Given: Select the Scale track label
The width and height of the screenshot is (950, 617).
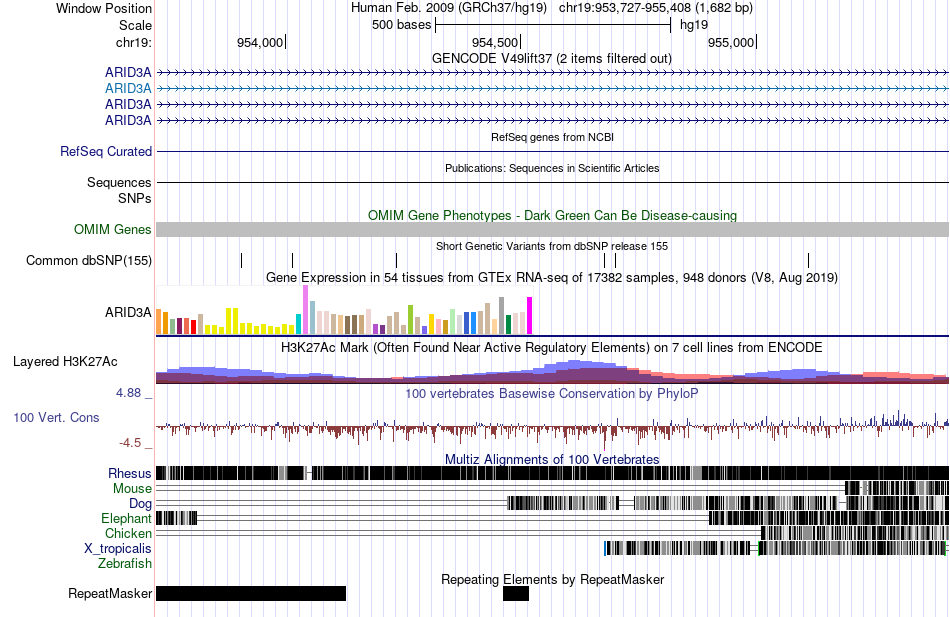Looking at the screenshot, I should [135, 25].
